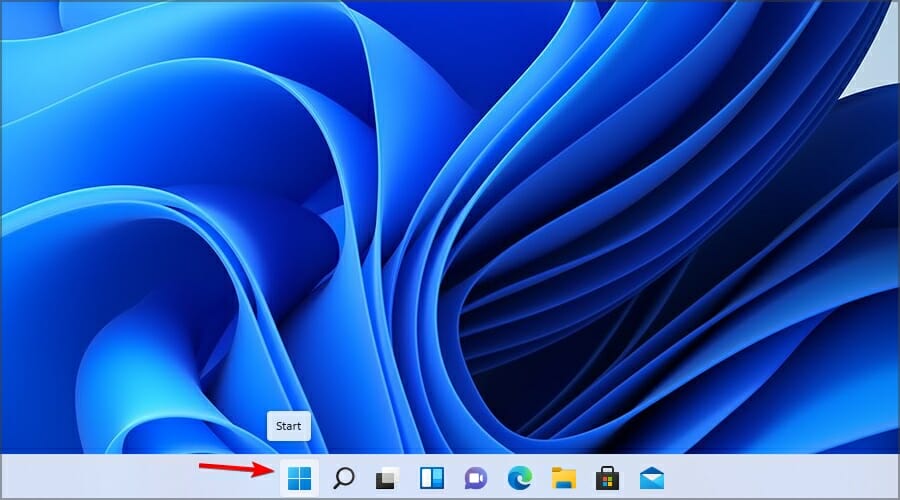
Task: Open Search from the taskbar
Action: click(x=343, y=478)
